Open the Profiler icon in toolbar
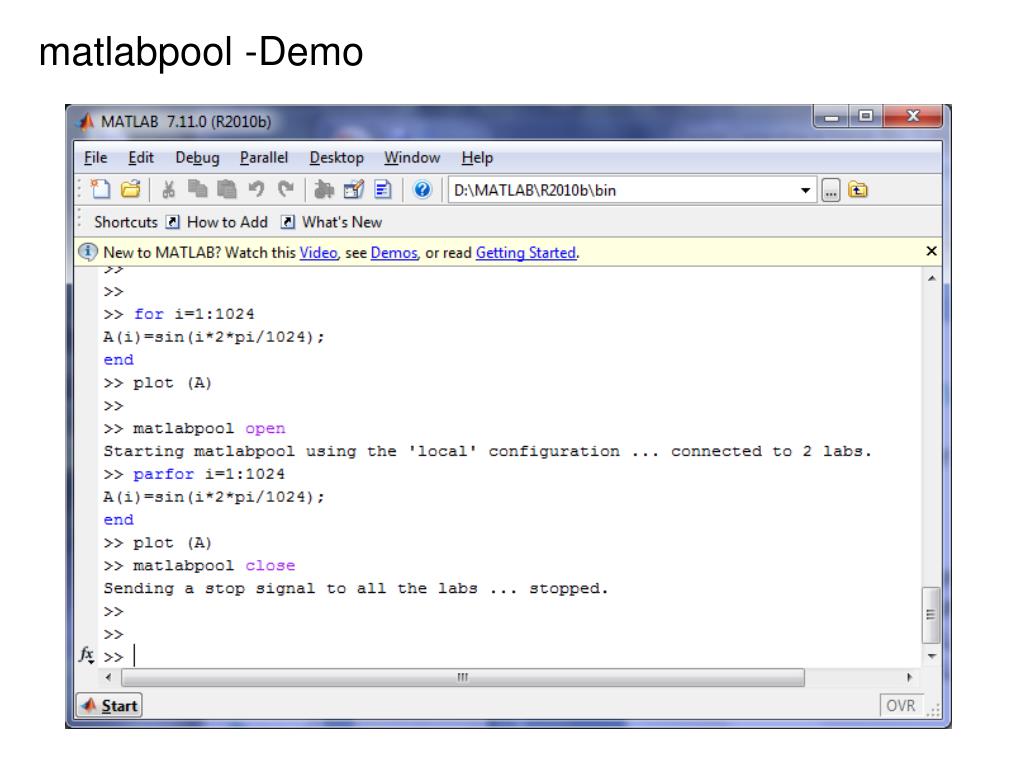Image resolution: width=1024 pixels, height=768 pixels. [383, 189]
